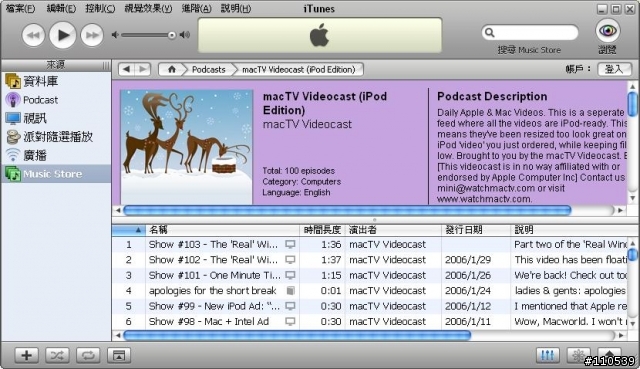Click the 登入 sign-in button
Image resolution: width=640 pixels, height=369 pixels.
pyautogui.click(x=614, y=69)
